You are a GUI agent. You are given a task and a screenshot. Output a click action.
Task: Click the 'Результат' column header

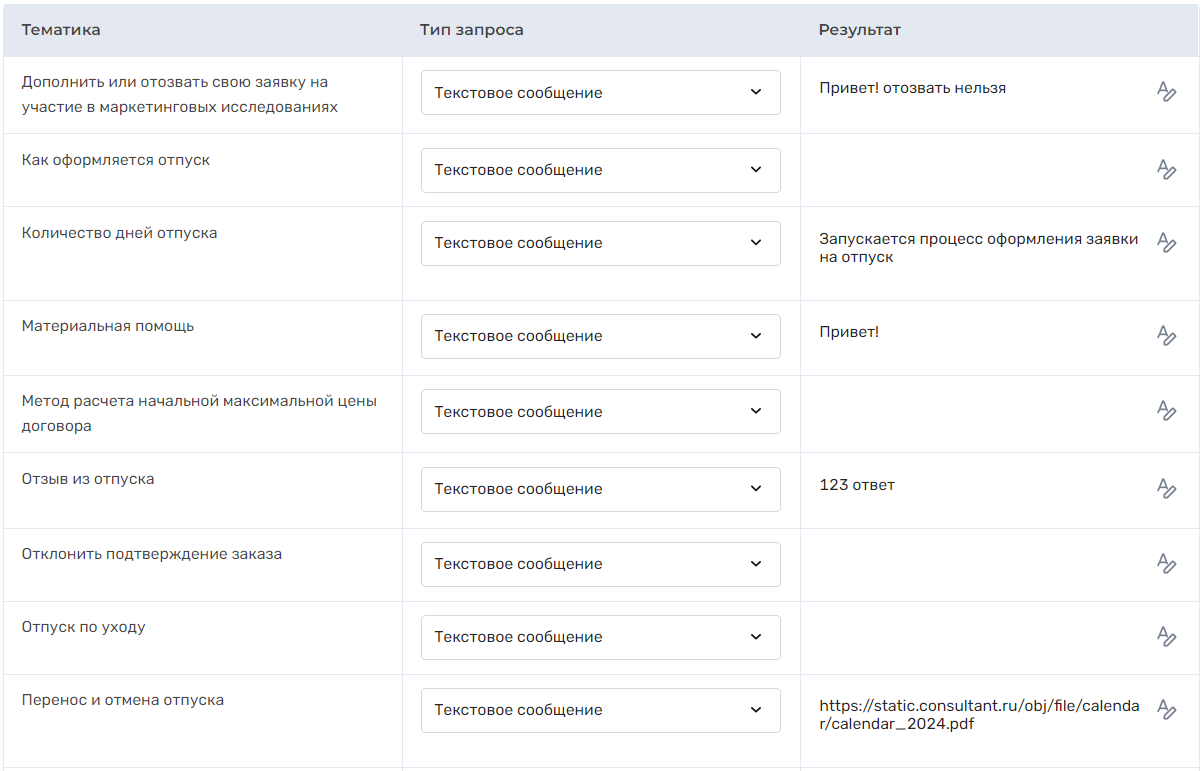coord(859,30)
